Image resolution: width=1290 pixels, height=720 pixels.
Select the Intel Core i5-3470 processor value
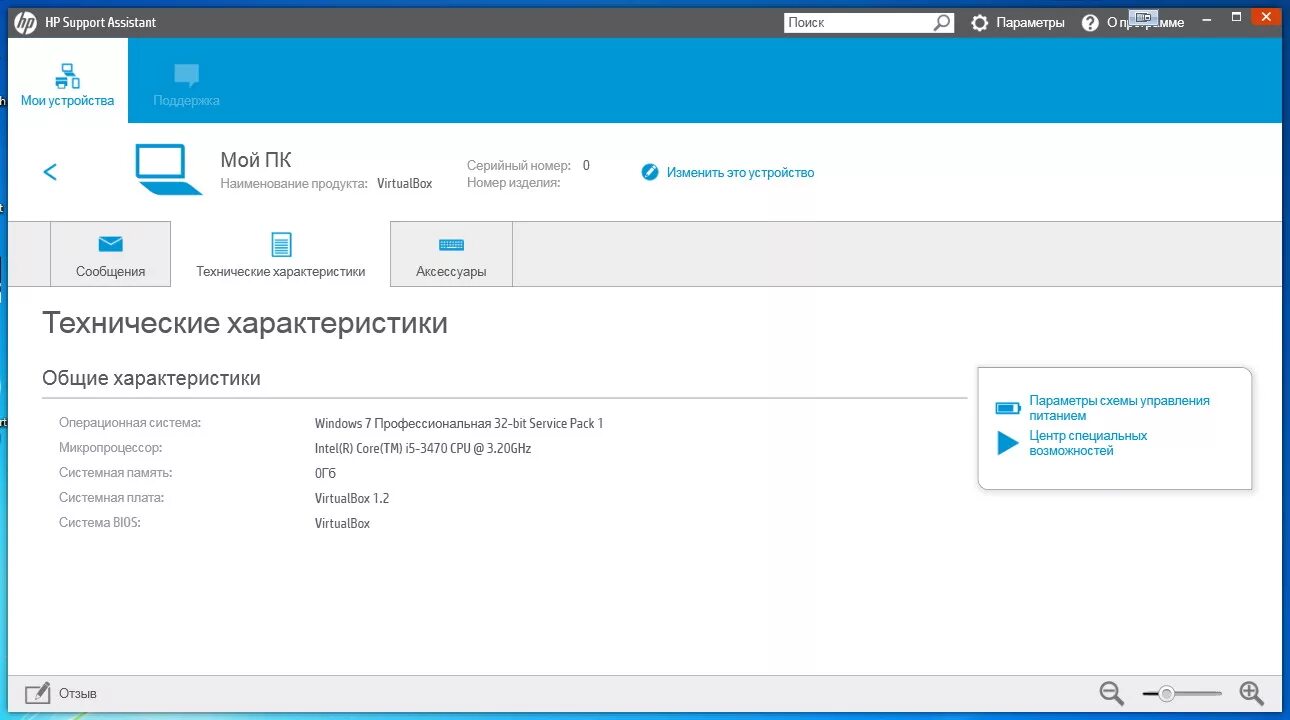(x=423, y=448)
